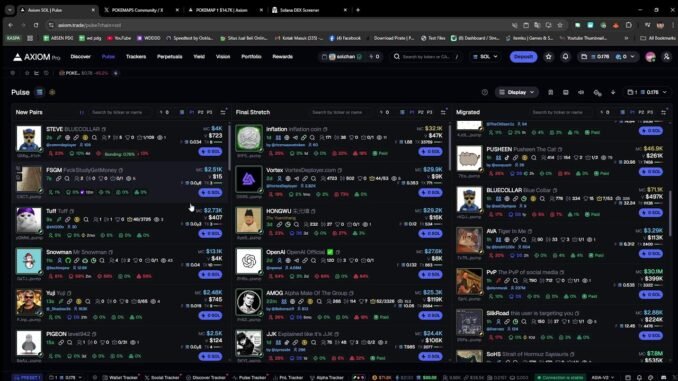Open the Rewards tab
Viewport: 678px width, 381px height.
coord(282,57)
